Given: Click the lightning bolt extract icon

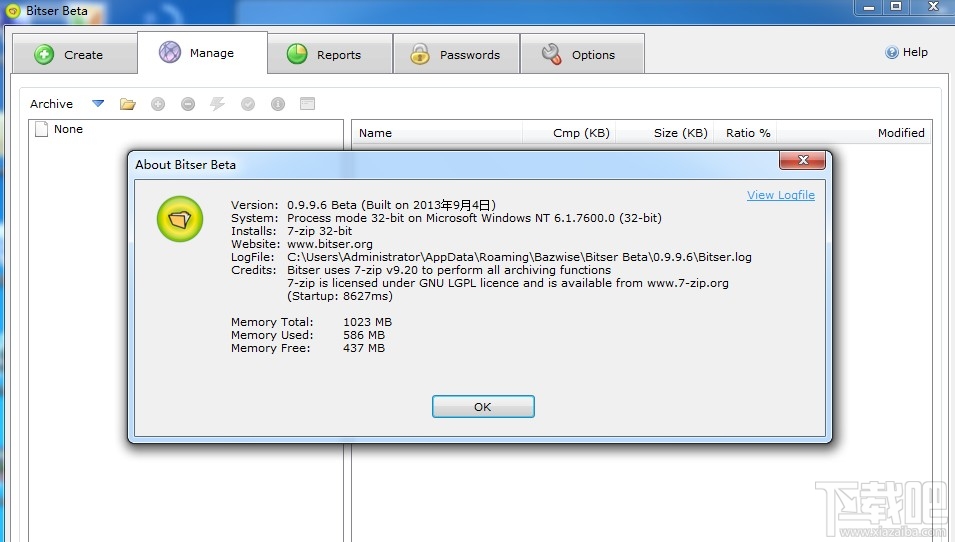Looking at the screenshot, I should (x=217, y=104).
